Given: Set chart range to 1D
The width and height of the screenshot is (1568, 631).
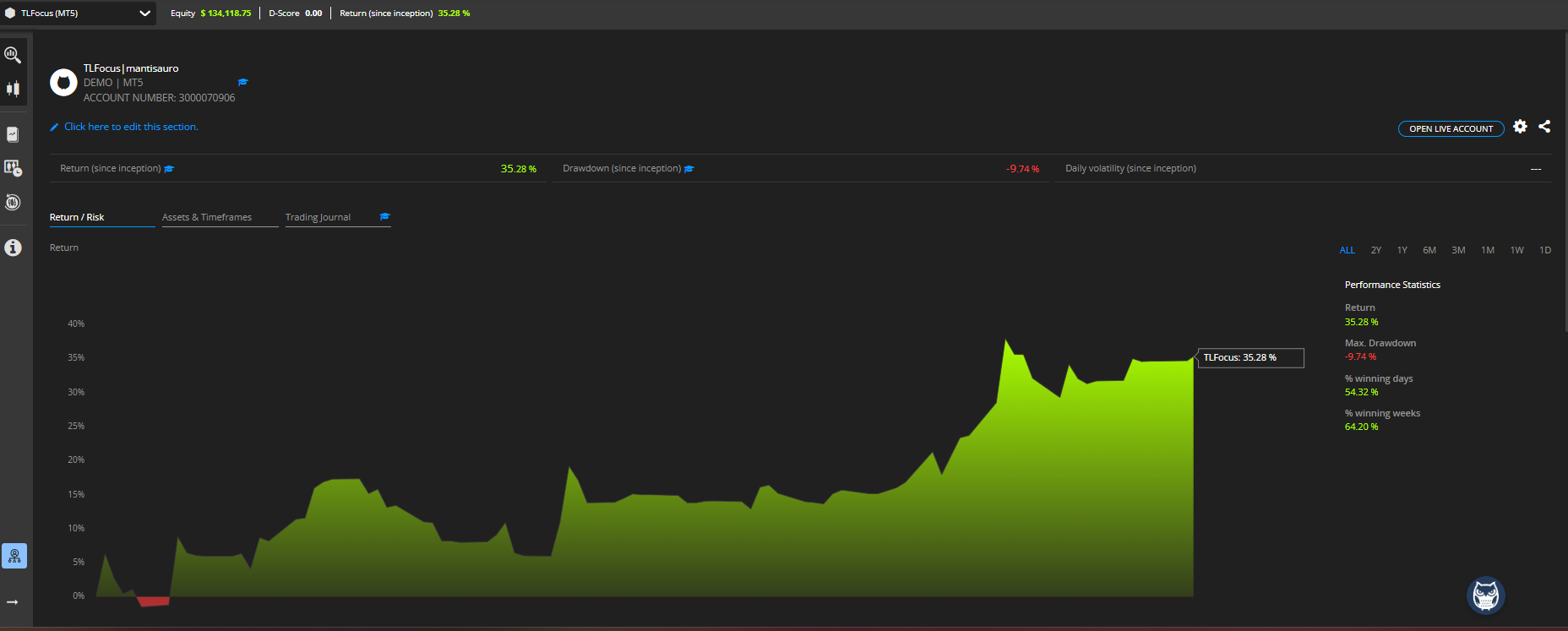Looking at the screenshot, I should point(1545,250).
